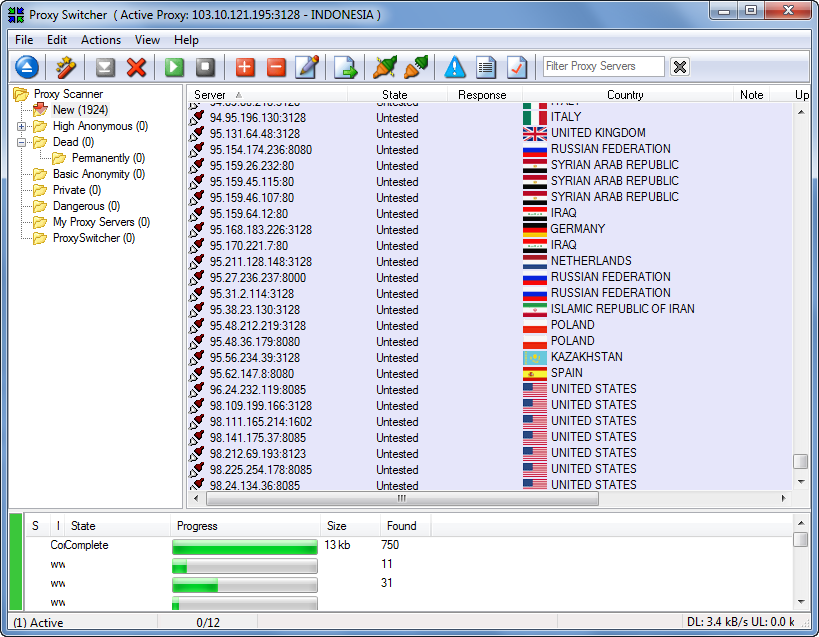Click the plug icon beside 95.31.2.114:3128

click(x=197, y=293)
